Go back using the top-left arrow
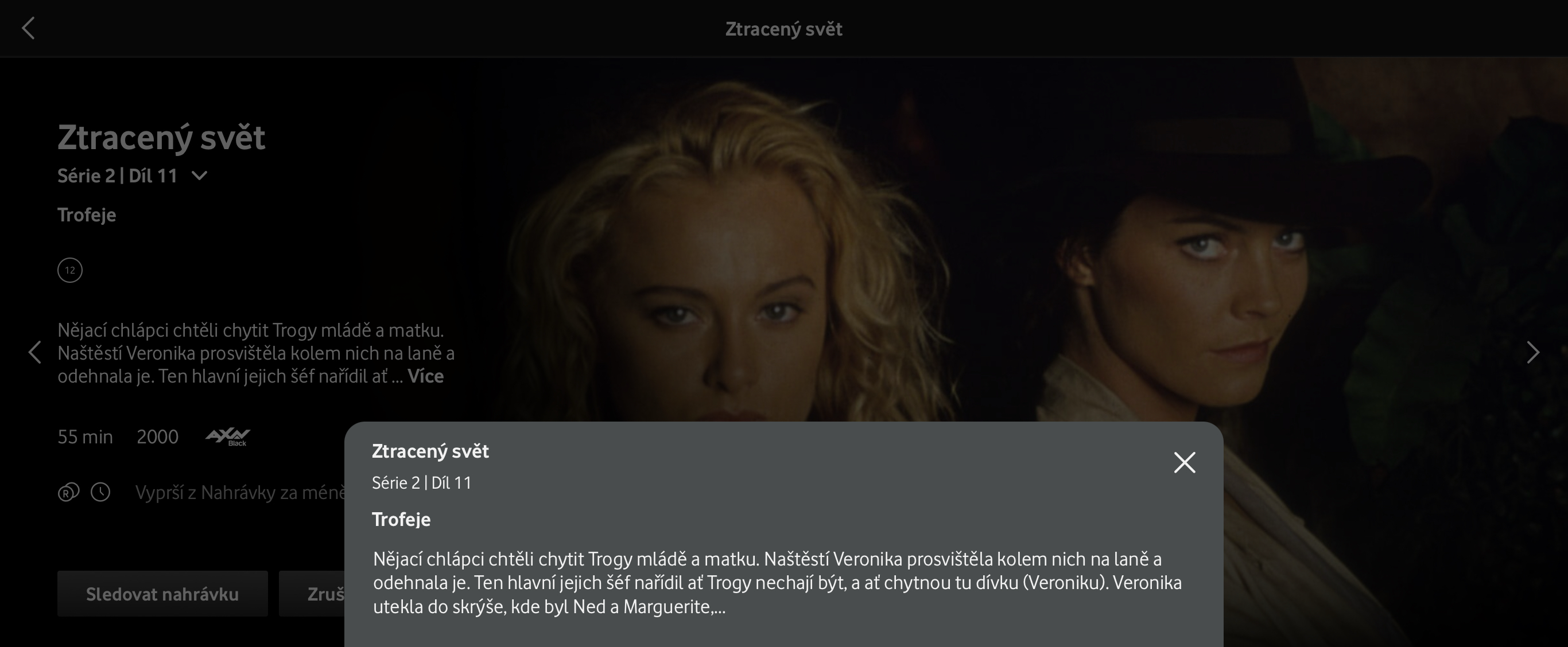Viewport: 1568px width, 647px height. pyautogui.click(x=29, y=28)
